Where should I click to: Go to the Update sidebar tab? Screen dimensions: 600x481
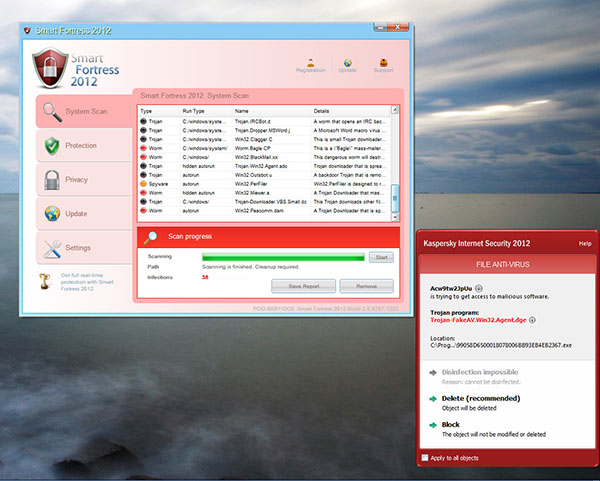(84, 214)
